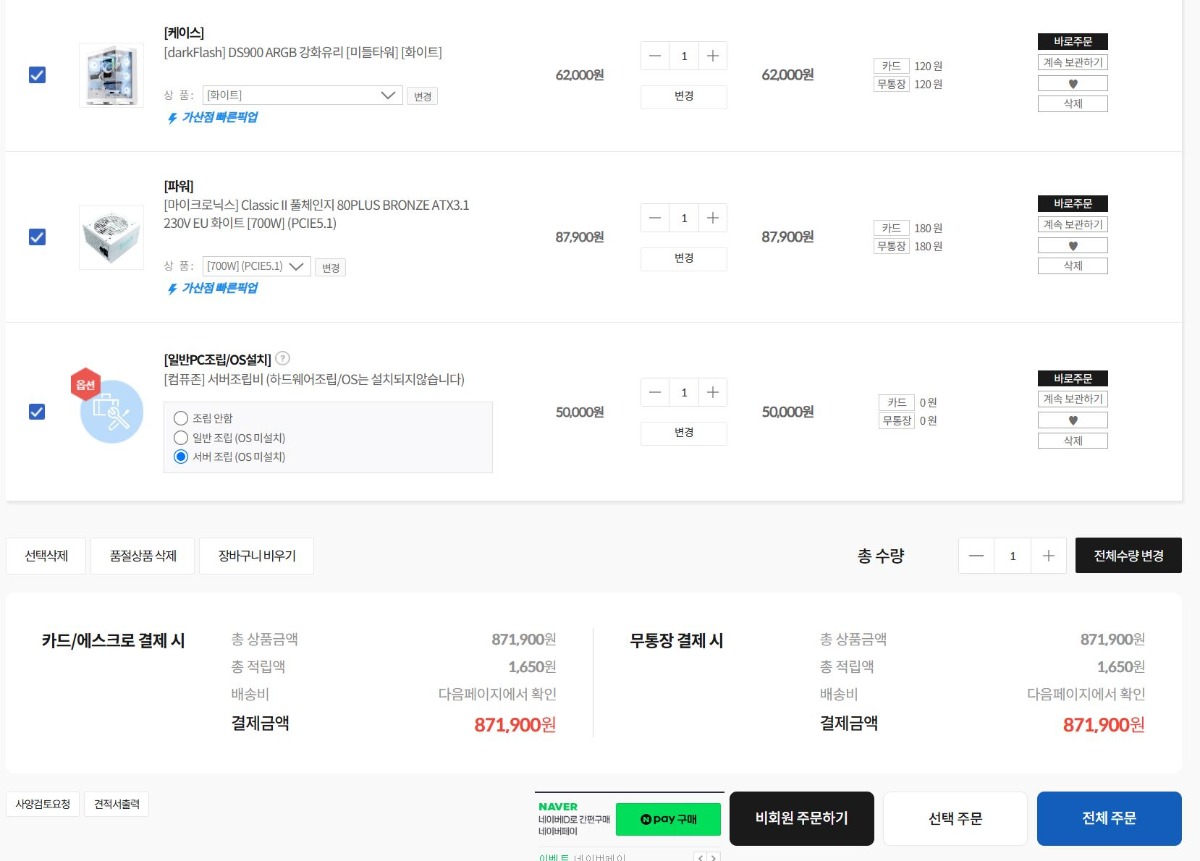Increase total quantity (총 수량) with plus icon
This screenshot has height=861, width=1200.
pos(1048,556)
